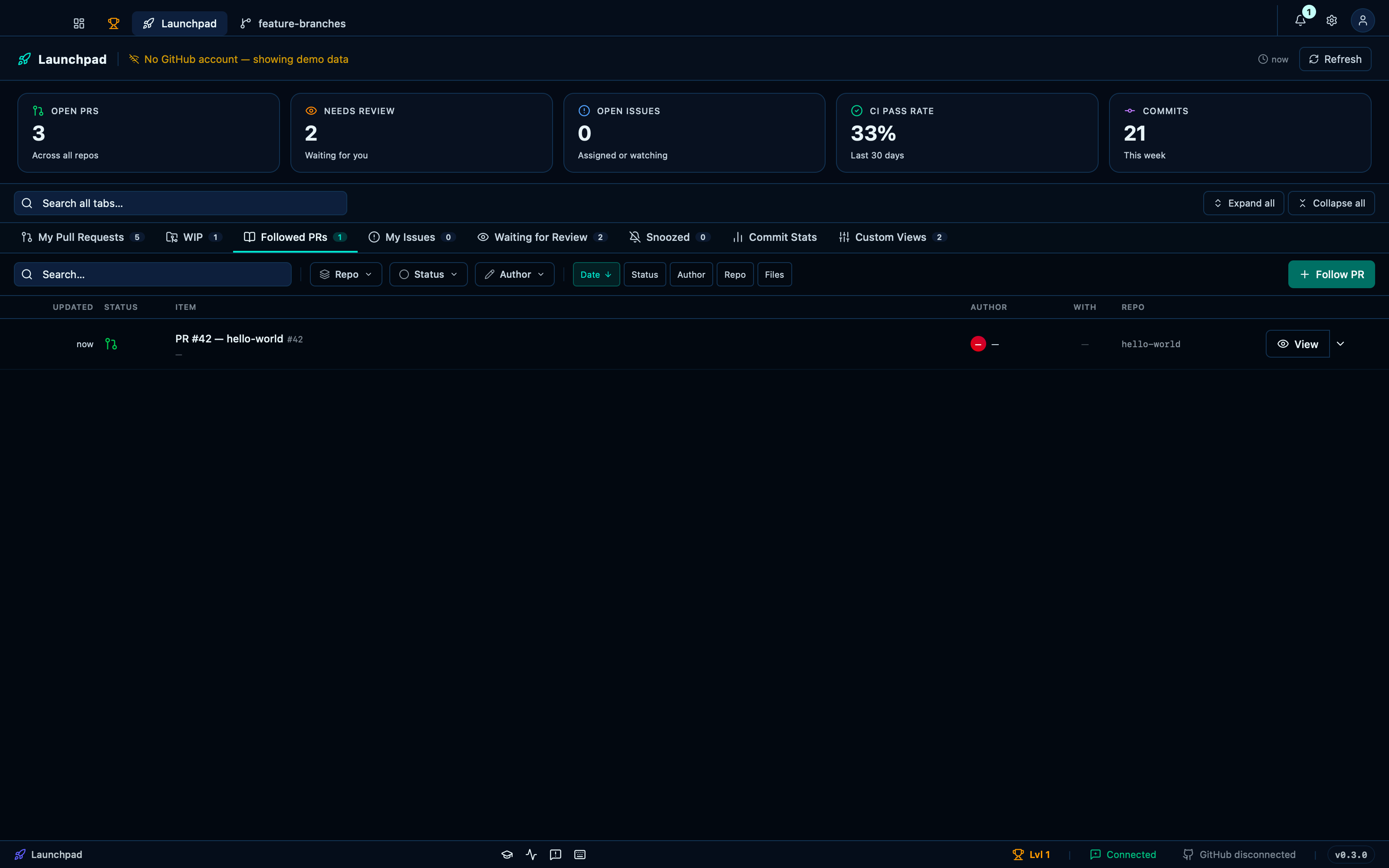Screen dimensions: 1389x868
Task: Sort the list by Author
Action: tap(691, 274)
